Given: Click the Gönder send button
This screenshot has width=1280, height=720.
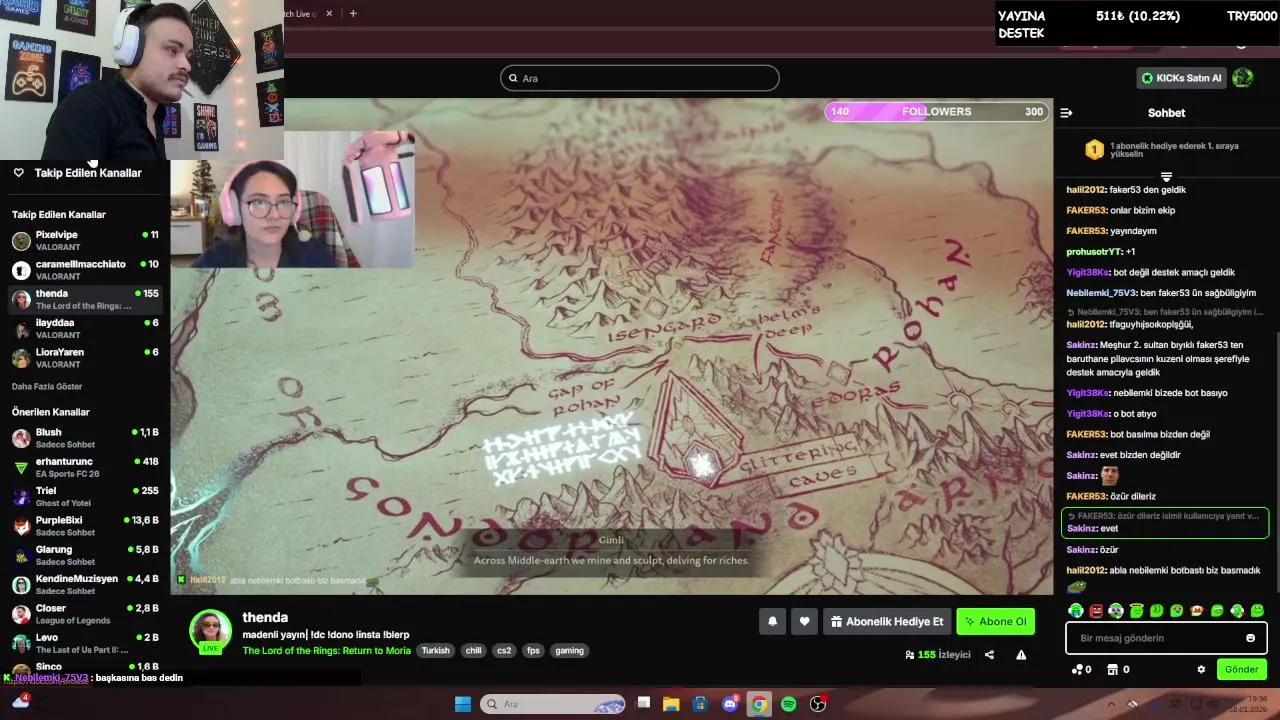Looking at the screenshot, I should [x=1242, y=670].
